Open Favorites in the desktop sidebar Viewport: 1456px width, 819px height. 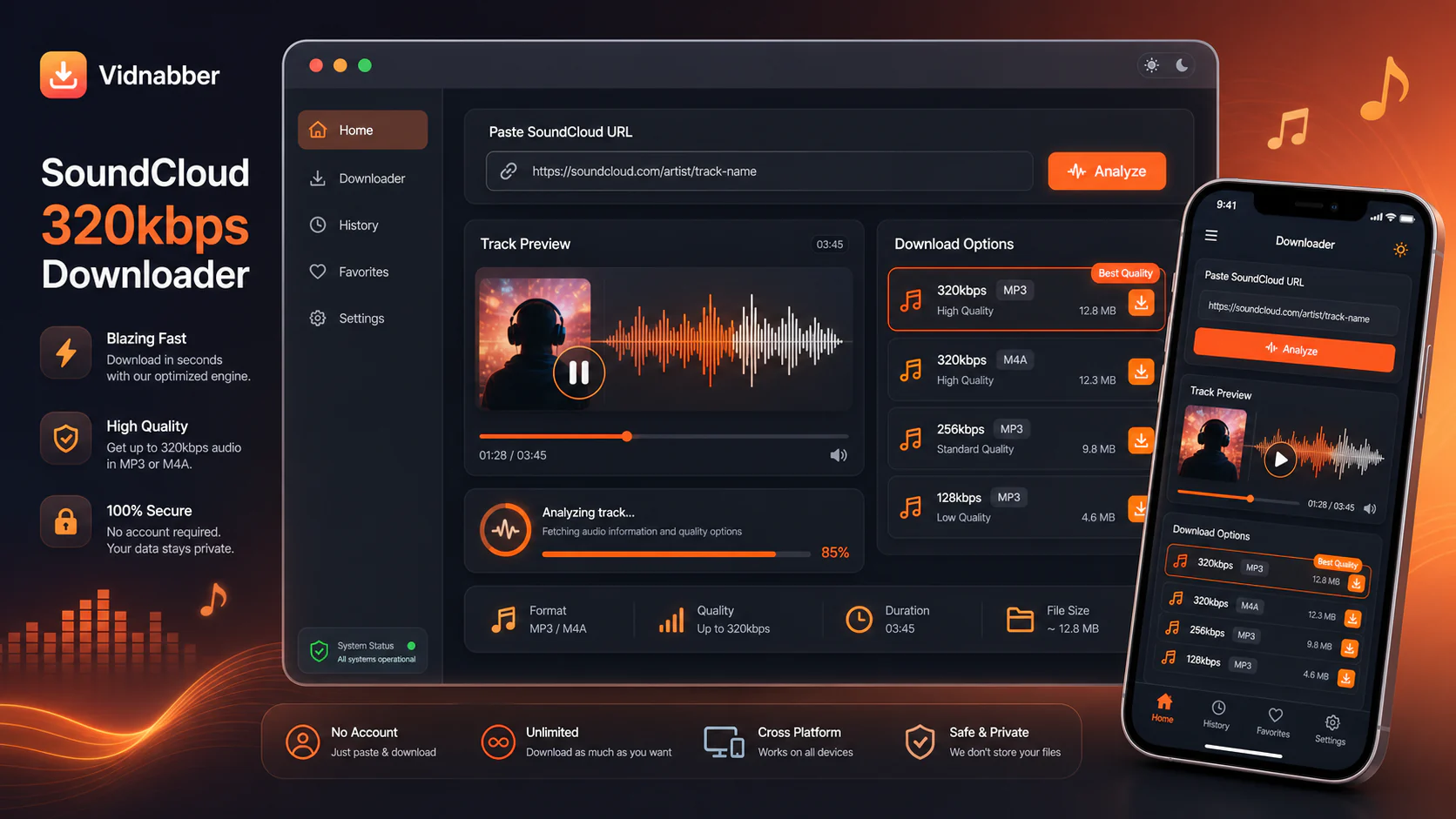coord(362,272)
